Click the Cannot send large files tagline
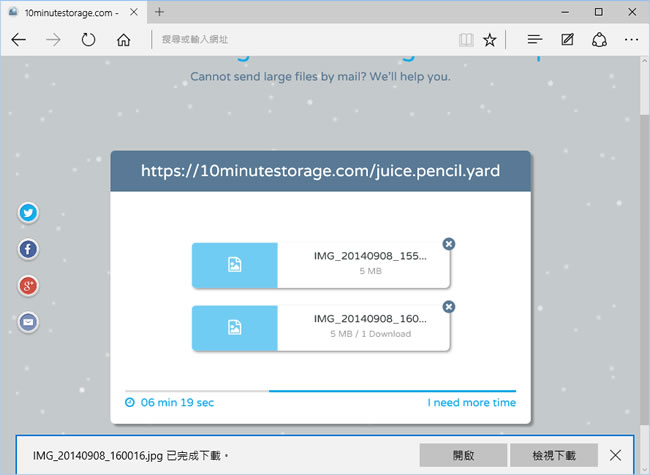 point(320,77)
